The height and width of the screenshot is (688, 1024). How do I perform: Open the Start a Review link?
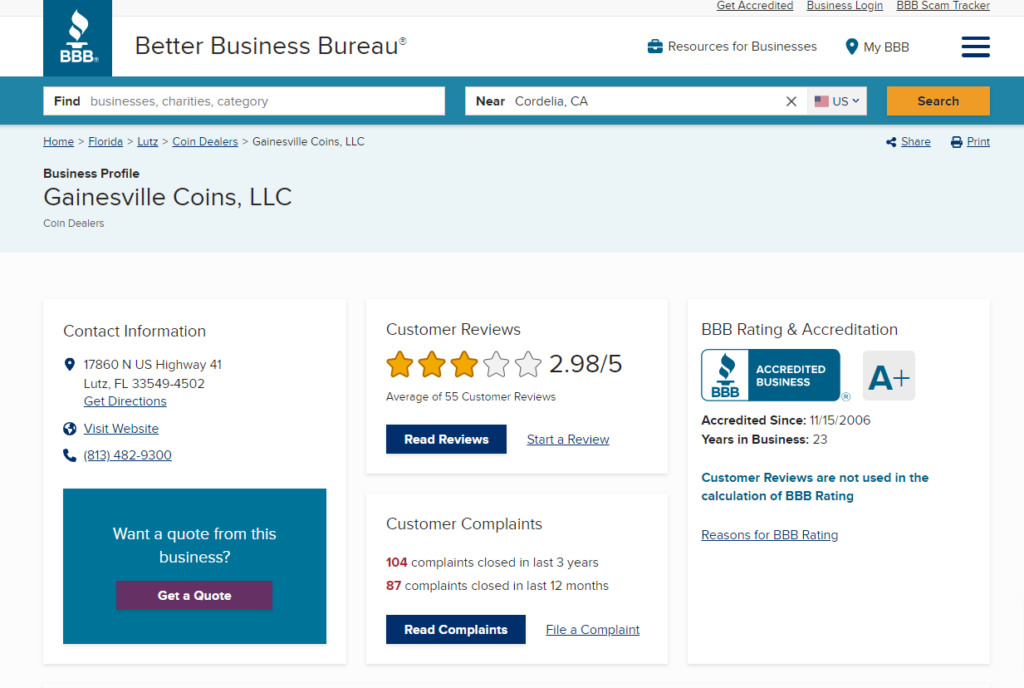[x=568, y=439]
